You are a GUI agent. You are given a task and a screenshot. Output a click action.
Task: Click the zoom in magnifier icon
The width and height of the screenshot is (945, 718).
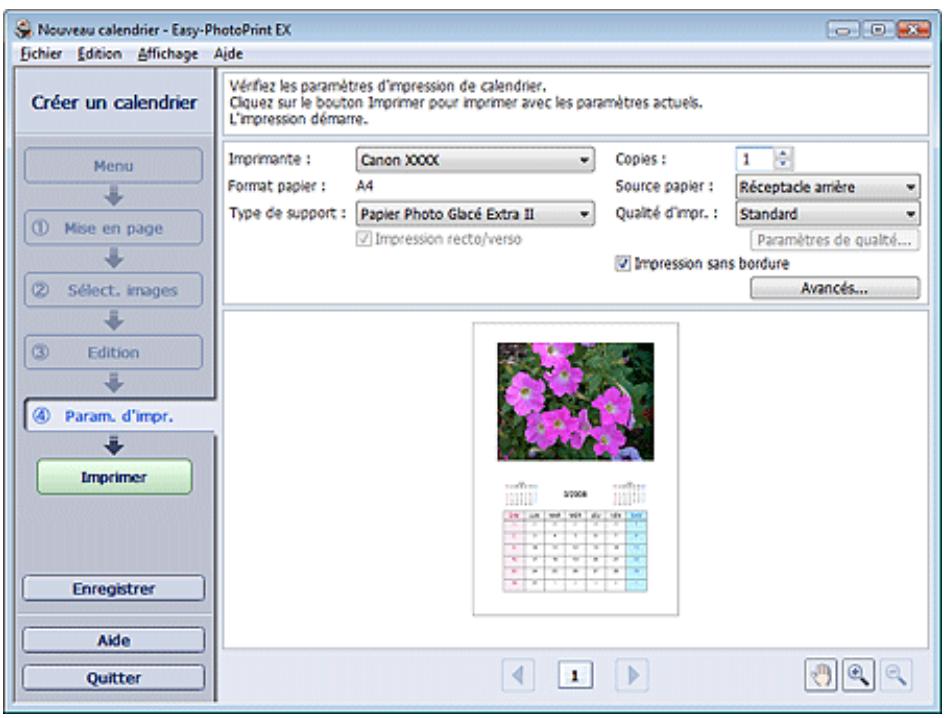click(858, 675)
